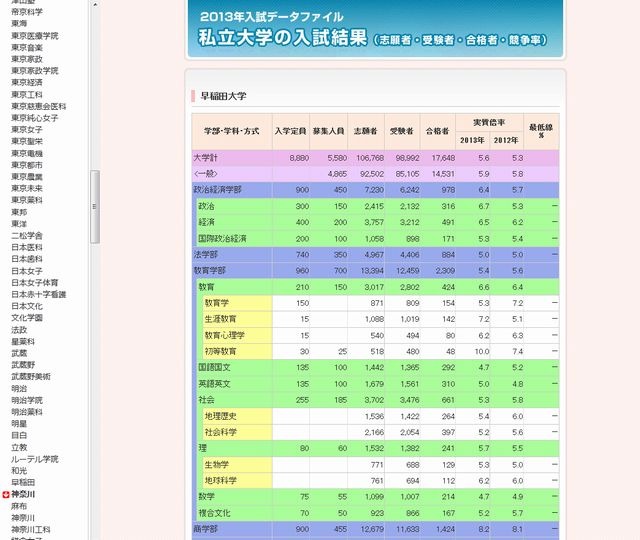Screen dimensions: 640x540
Task: Select 東洋 sidebar entry
Action: (19, 224)
